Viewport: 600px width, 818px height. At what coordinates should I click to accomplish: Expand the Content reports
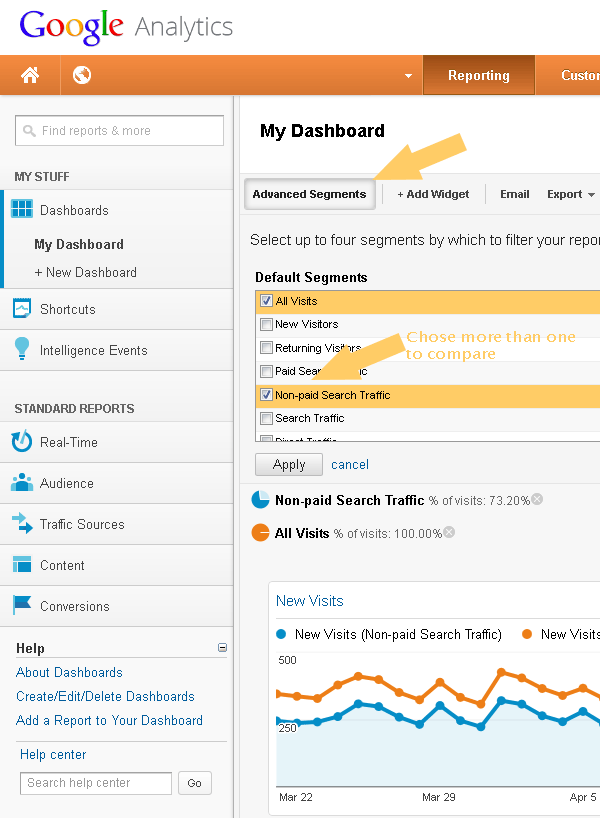click(62, 566)
